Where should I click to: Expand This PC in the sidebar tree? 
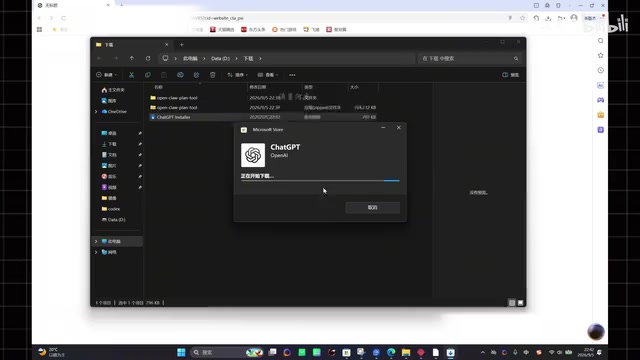[96, 241]
